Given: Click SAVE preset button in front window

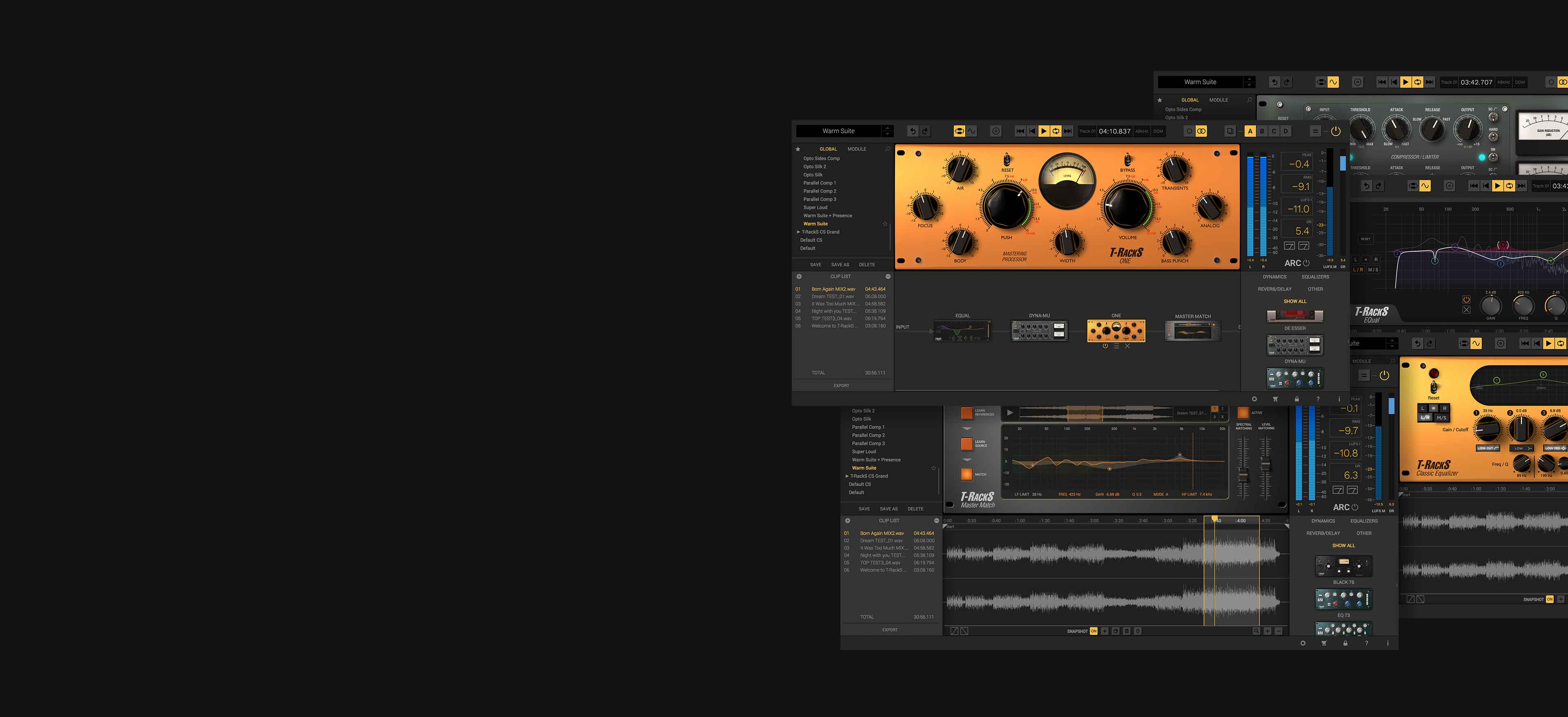Looking at the screenshot, I should (816, 265).
